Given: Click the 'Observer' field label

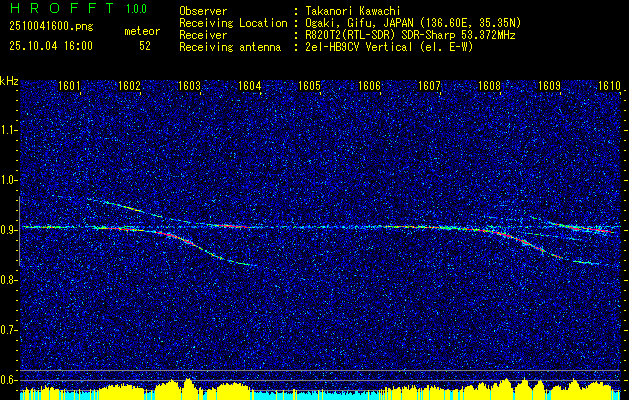Looking at the screenshot, I should click(x=203, y=11).
